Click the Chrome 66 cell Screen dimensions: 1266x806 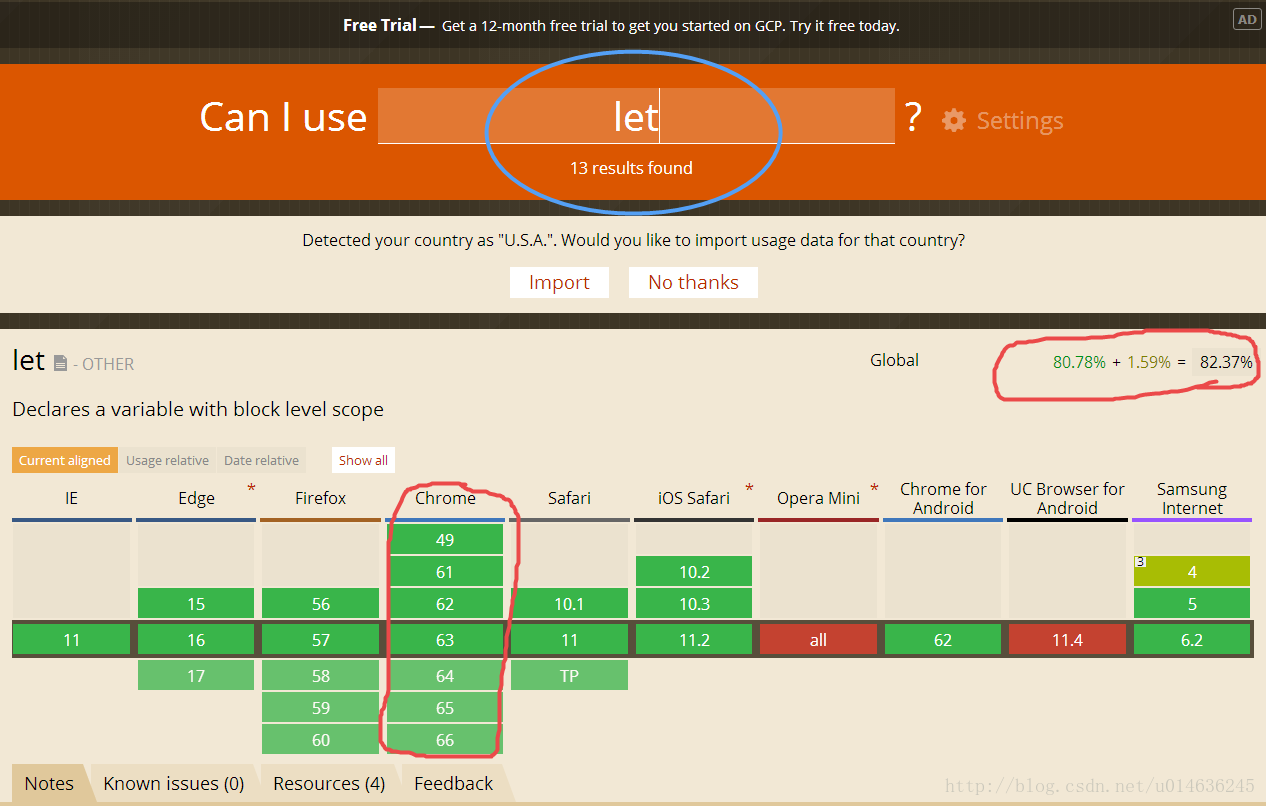click(x=445, y=740)
